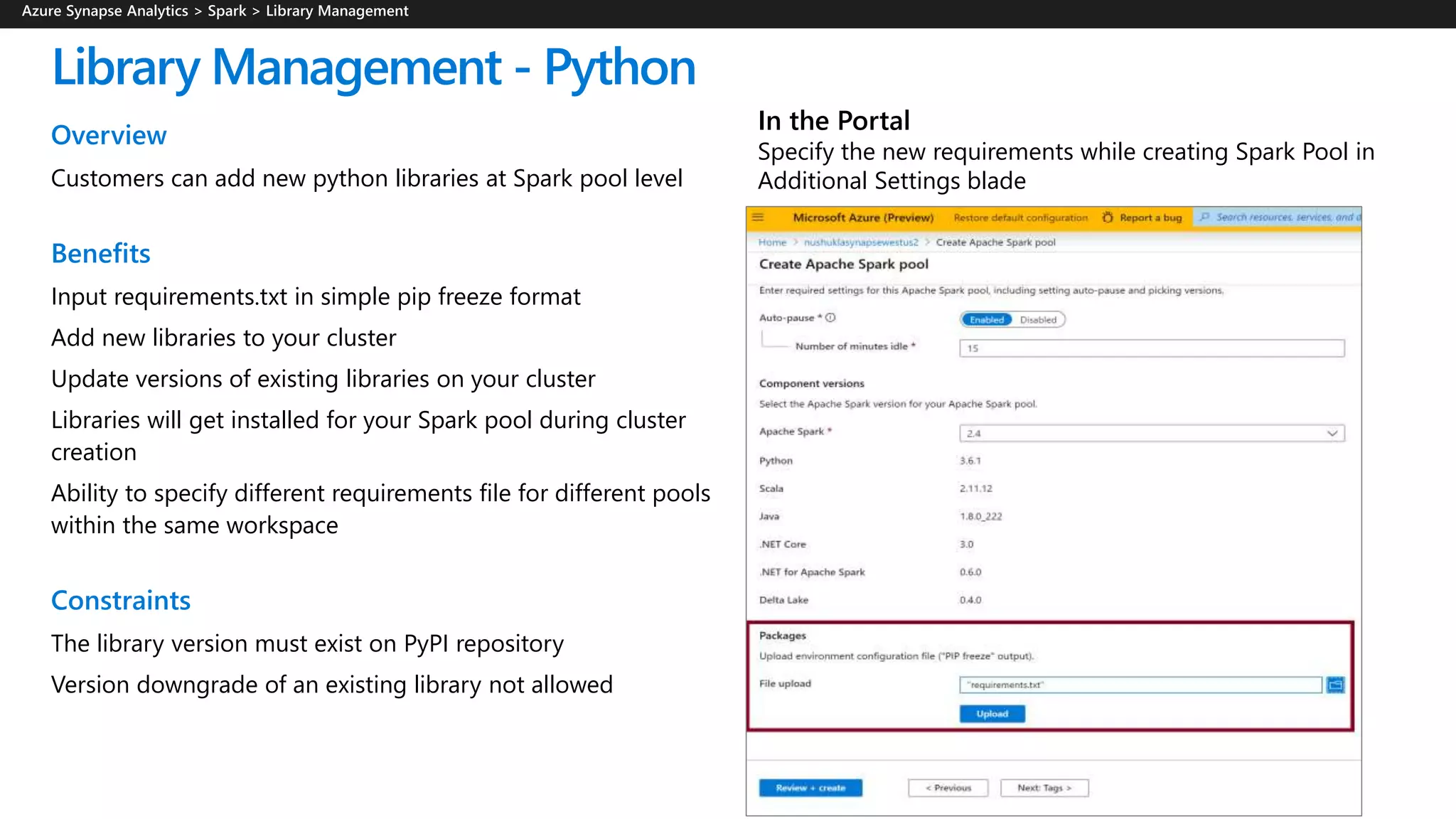This screenshot has height=819, width=1456.
Task: Select Disabled for Auto-pause
Action: [1038, 320]
